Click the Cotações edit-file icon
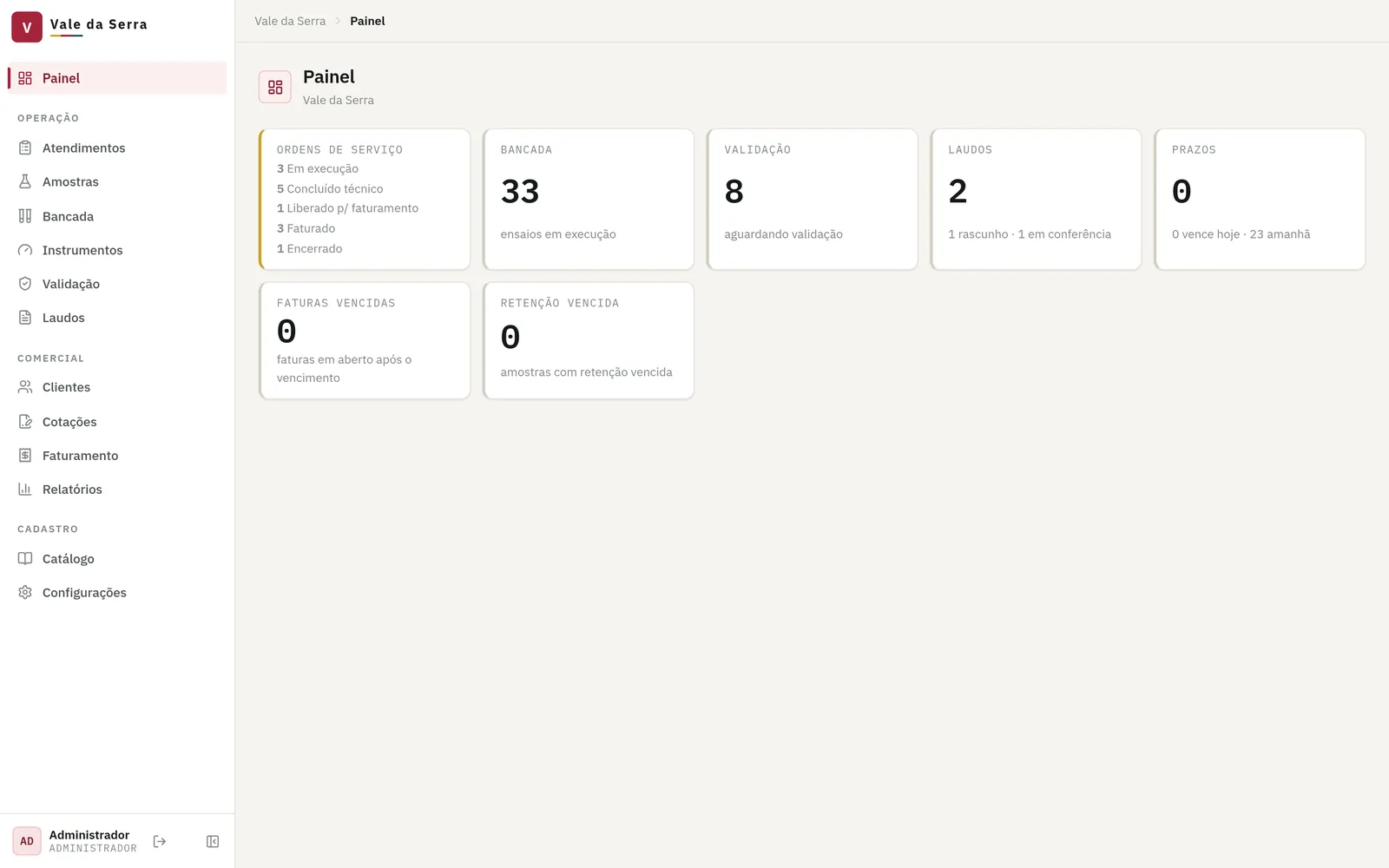This screenshot has height=868, width=1389. point(25,422)
